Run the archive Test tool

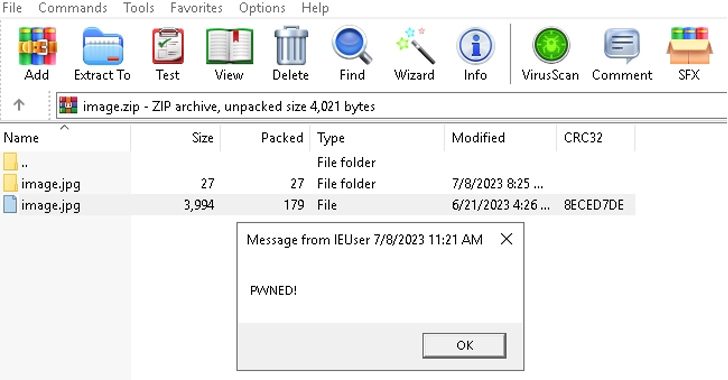click(x=168, y=53)
